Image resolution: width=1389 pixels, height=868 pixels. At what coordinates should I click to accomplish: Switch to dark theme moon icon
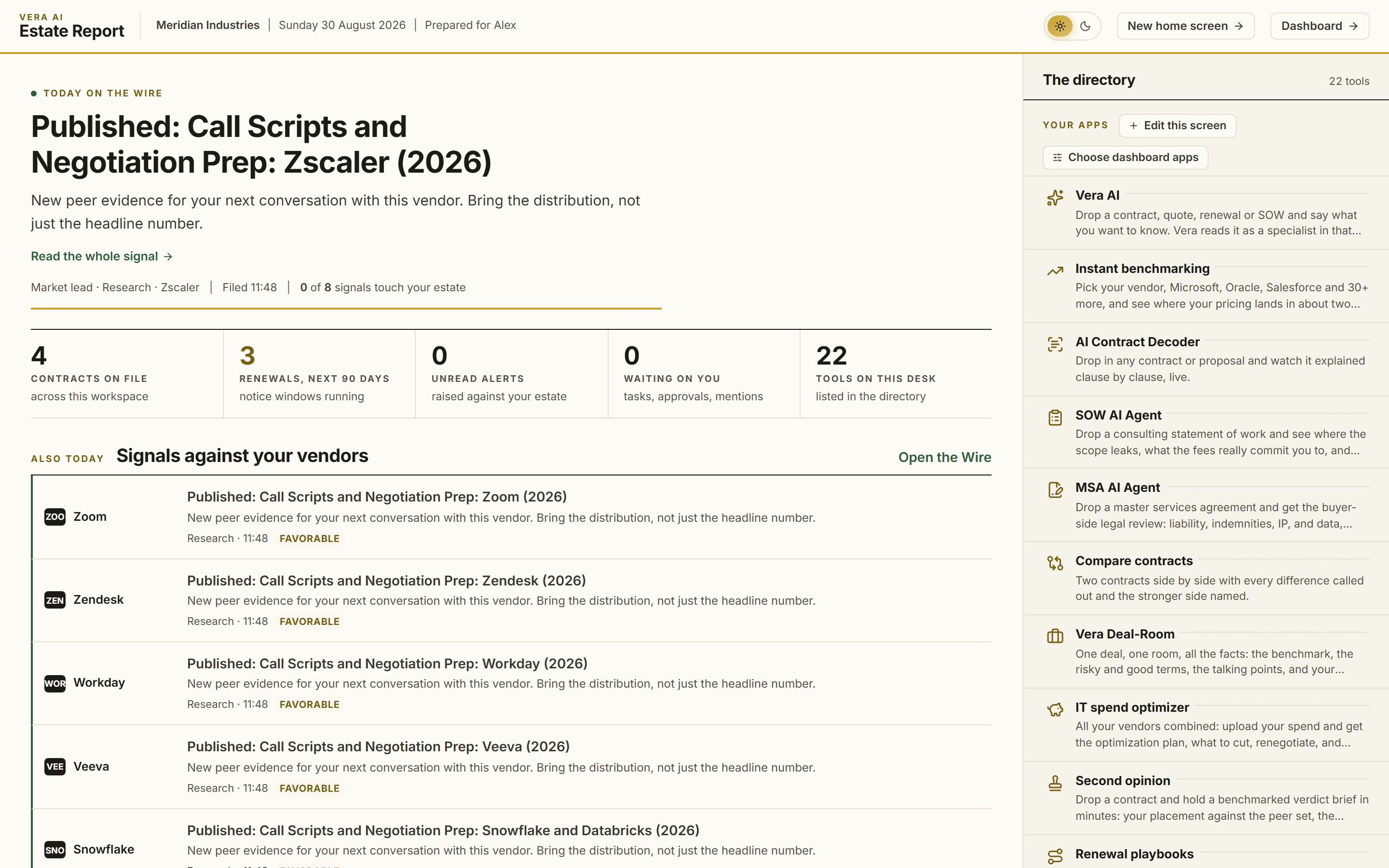pos(1085,26)
